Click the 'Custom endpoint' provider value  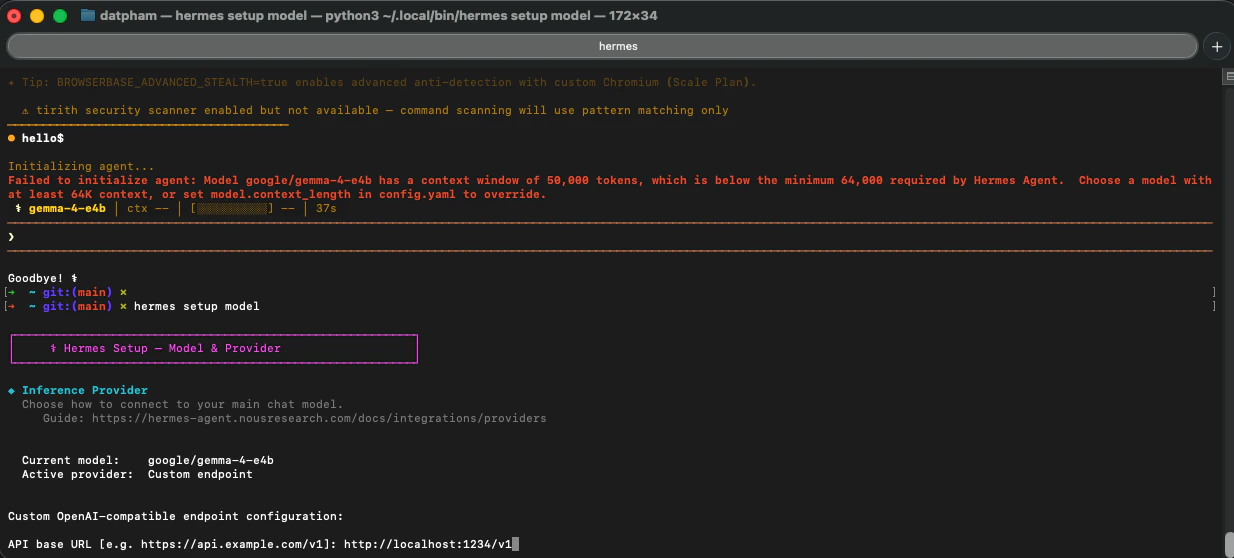[200, 474]
